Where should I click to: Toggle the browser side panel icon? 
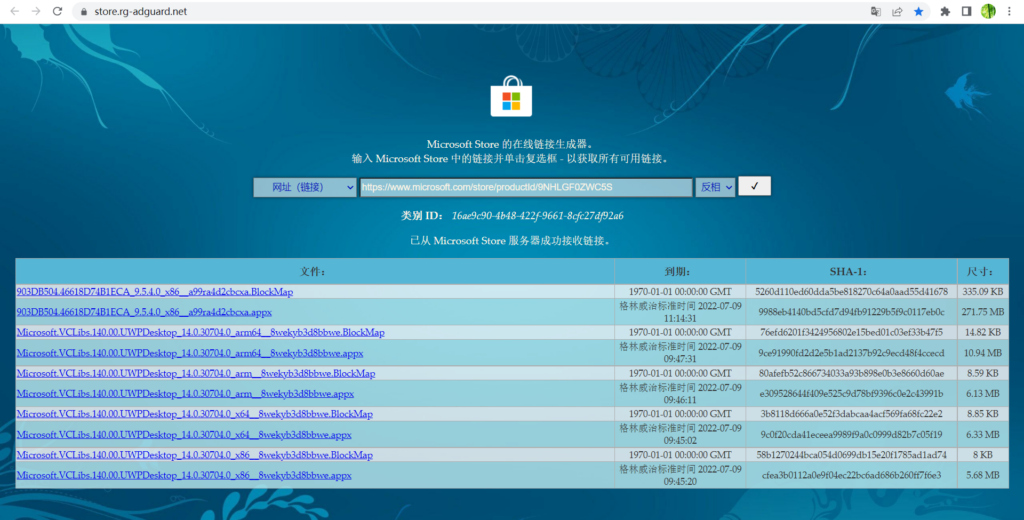(x=967, y=11)
